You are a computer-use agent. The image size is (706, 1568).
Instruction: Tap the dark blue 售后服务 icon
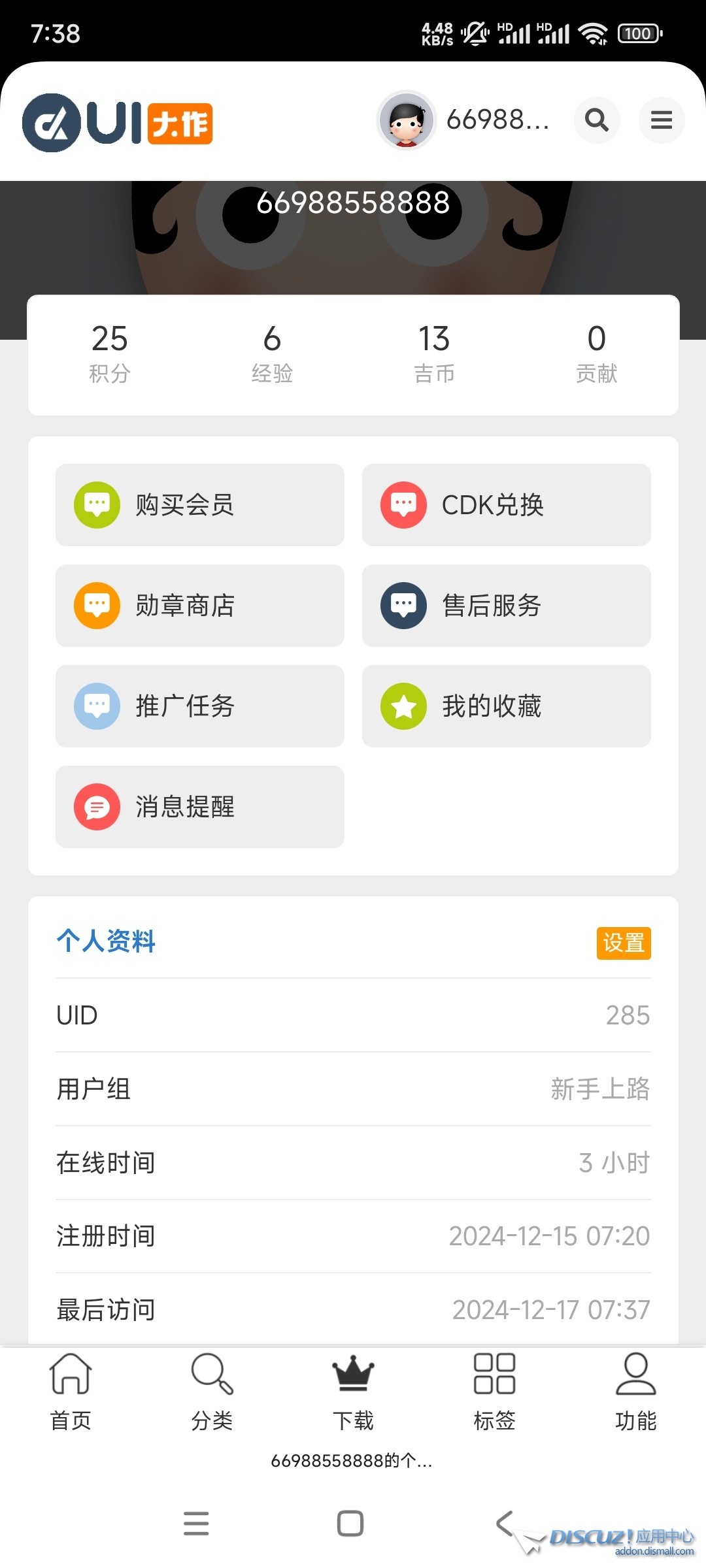coord(403,606)
